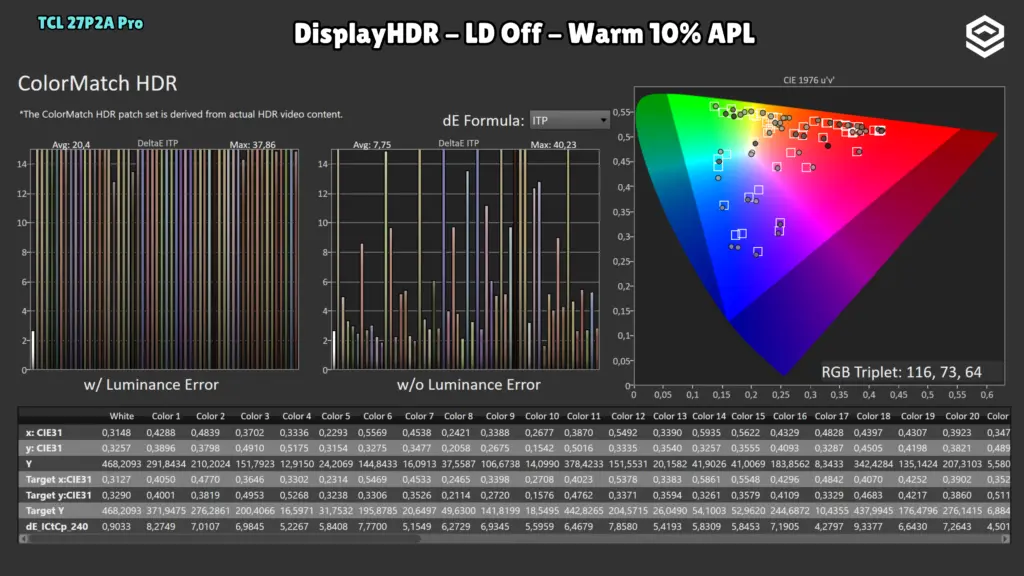
Task: Click the cell value '207,3103'
Action: click(962, 464)
